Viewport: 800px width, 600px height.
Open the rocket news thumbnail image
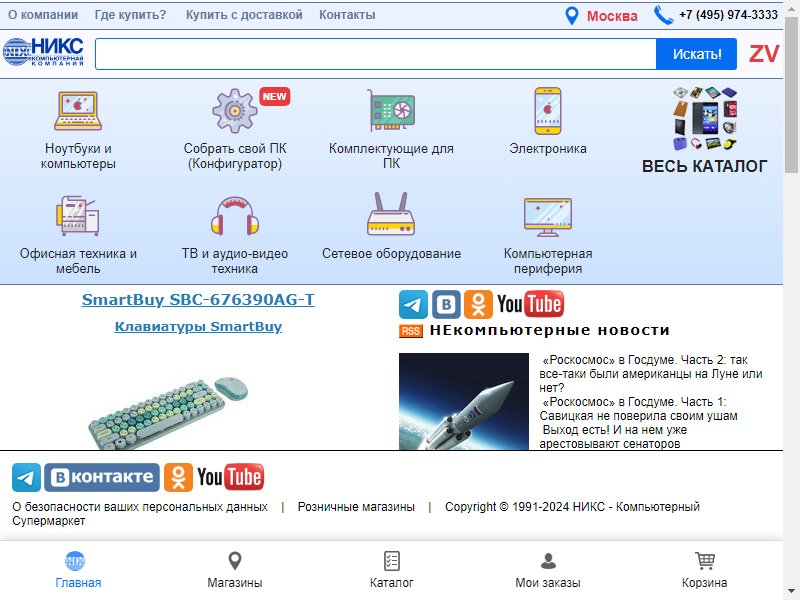464,402
